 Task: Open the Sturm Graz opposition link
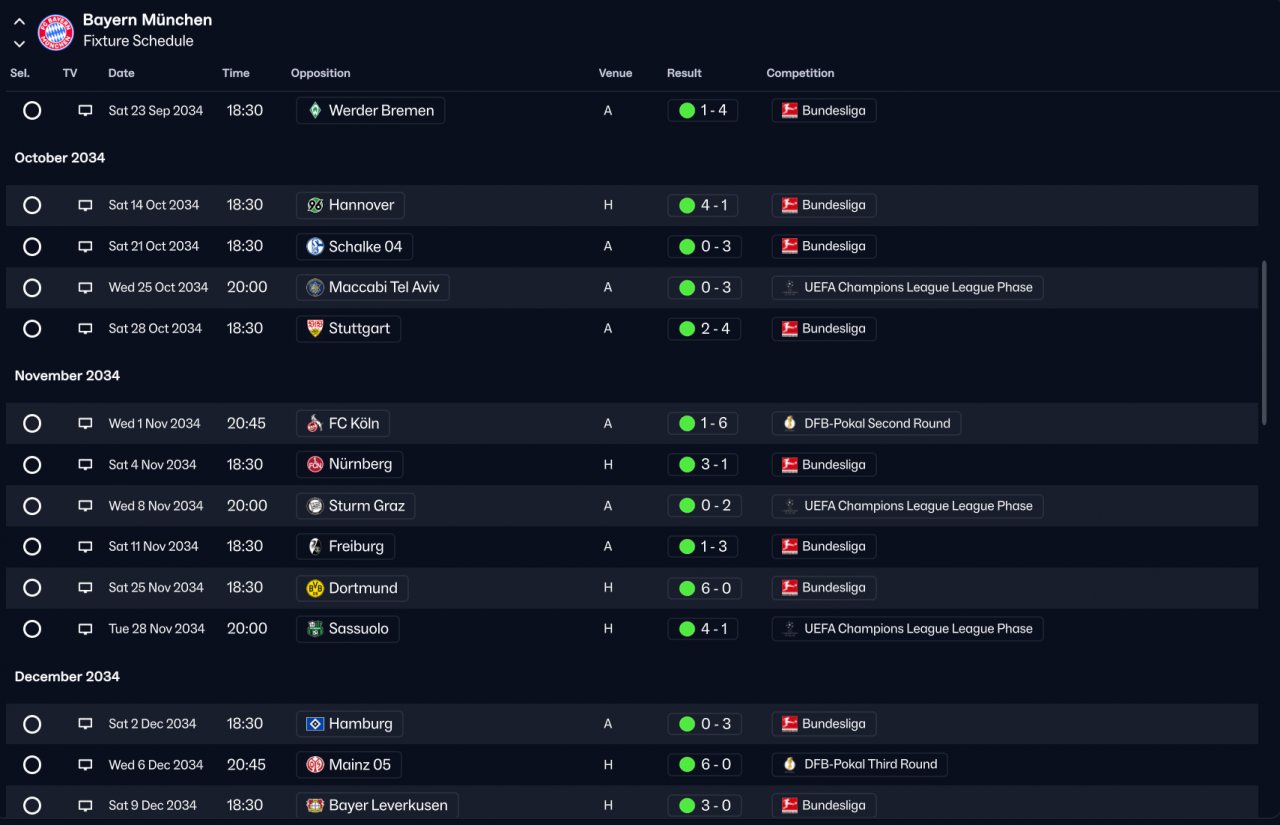(x=355, y=506)
